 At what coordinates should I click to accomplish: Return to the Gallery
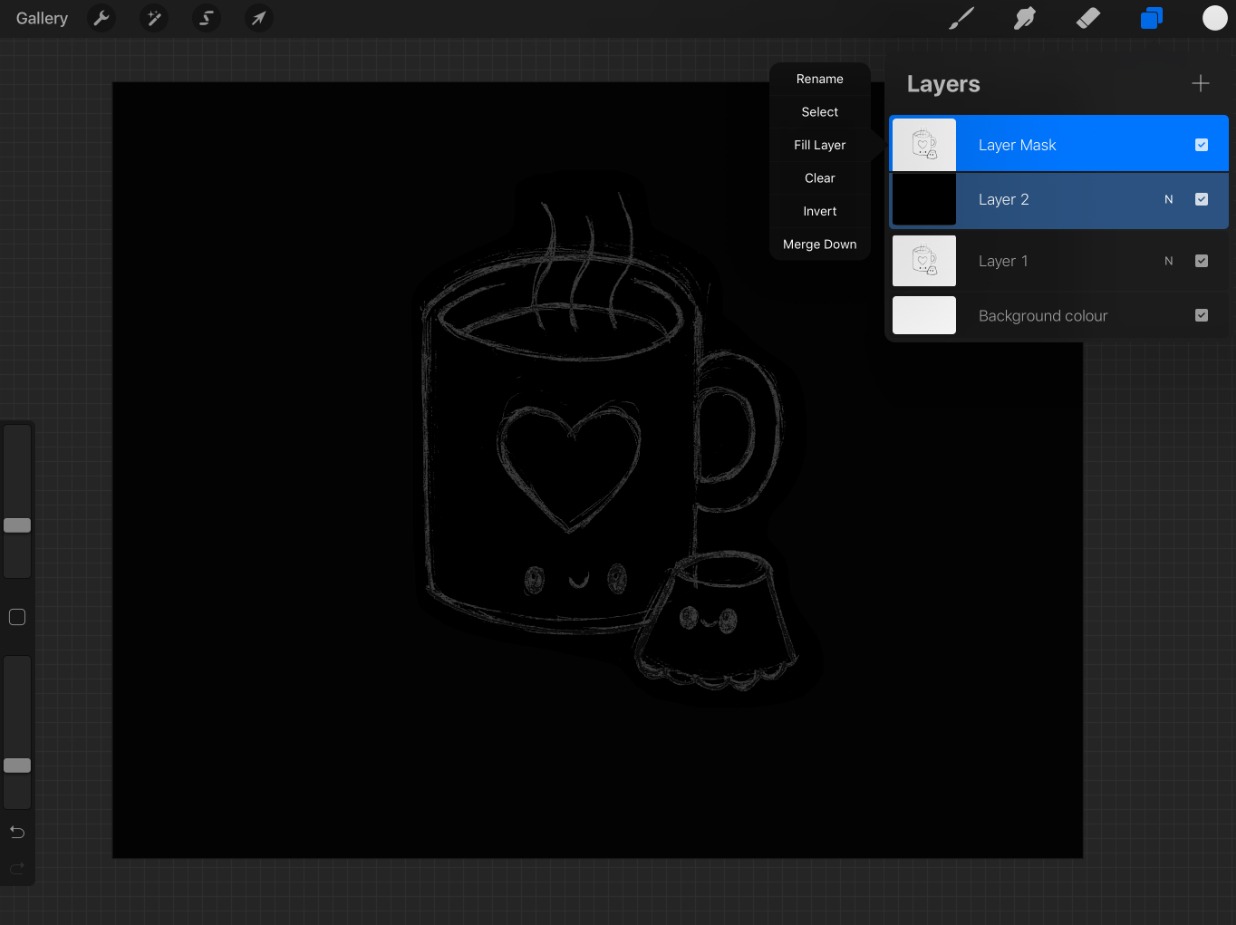(x=40, y=17)
